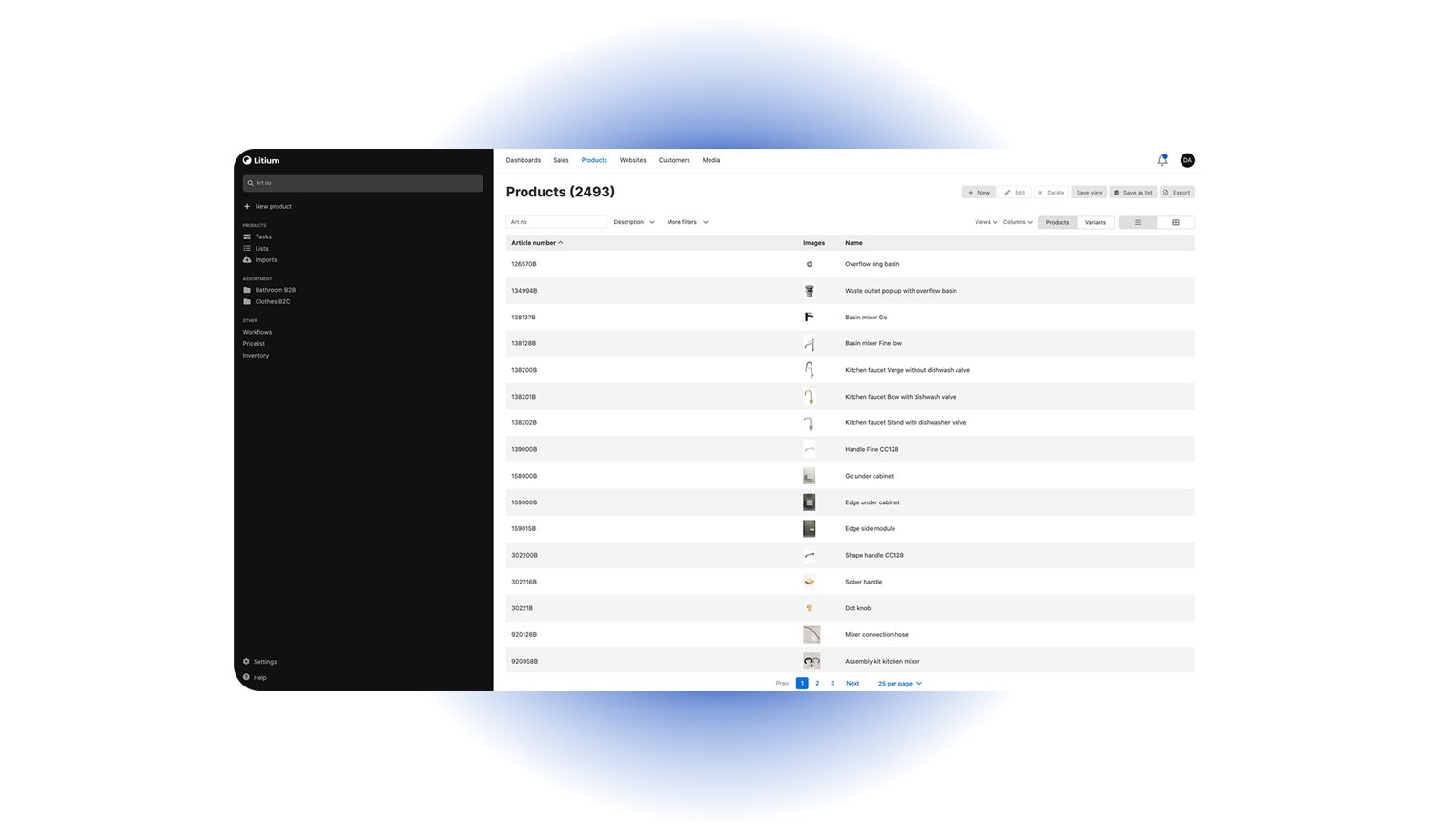
Task: Open the 25 per page dropdown
Action: tap(899, 684)
